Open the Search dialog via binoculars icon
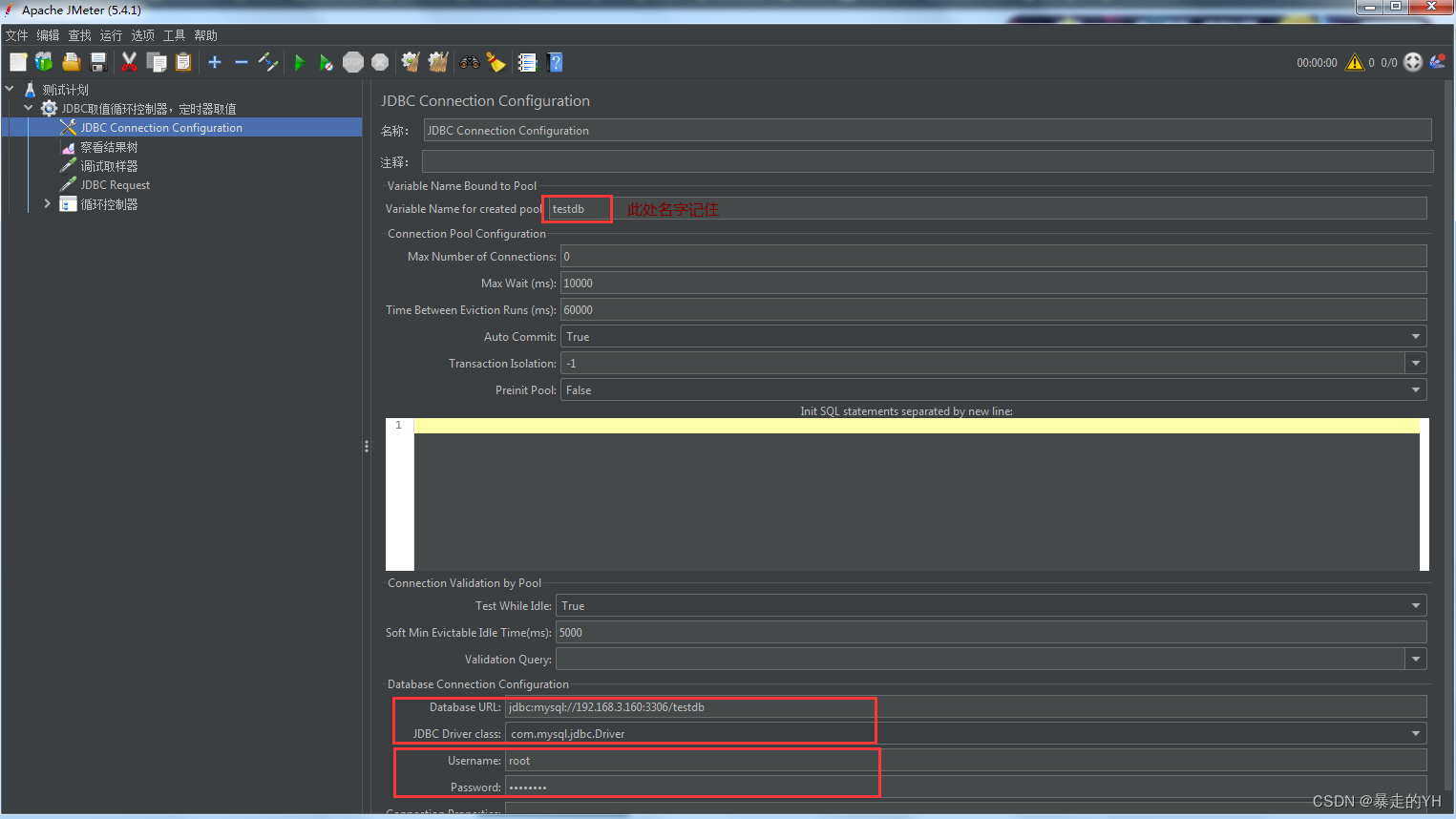 point(468,62)
